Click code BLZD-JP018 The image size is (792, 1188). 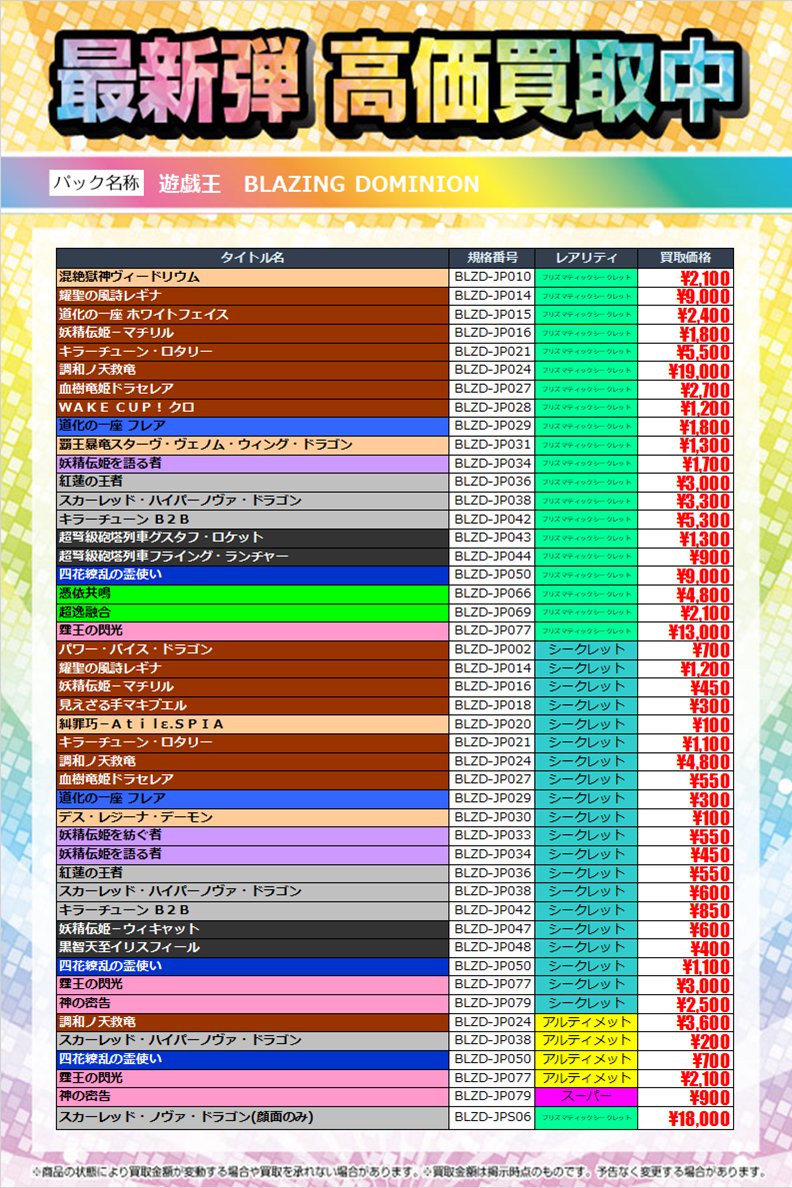(x=493, y=705)
